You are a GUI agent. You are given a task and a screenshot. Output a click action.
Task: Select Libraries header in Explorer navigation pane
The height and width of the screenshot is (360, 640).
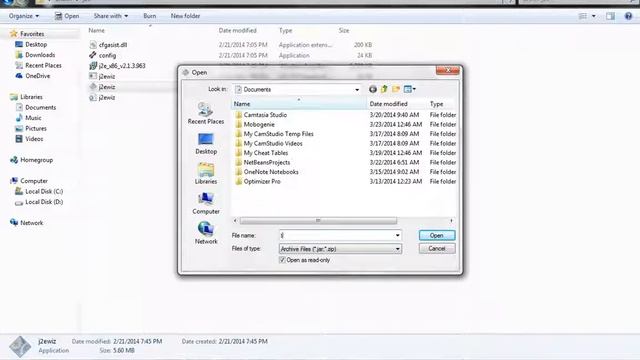pos(27,97)
